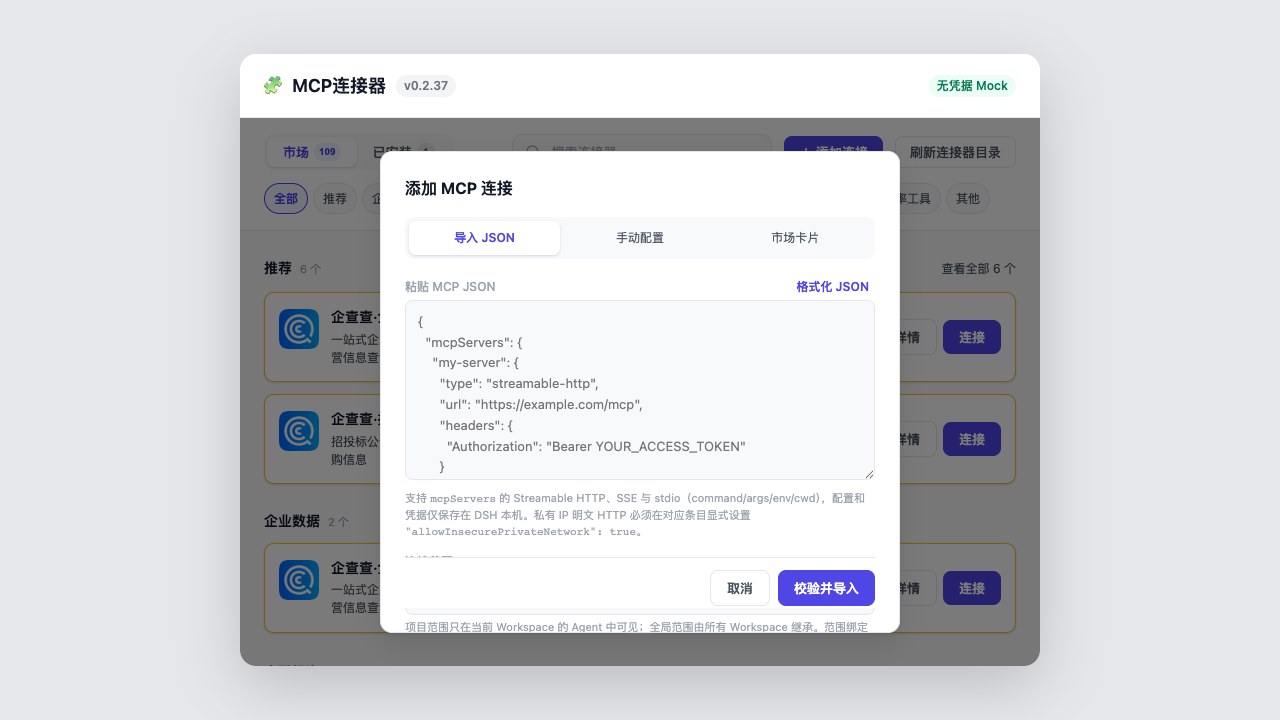Click "url": "https://example.com/mcp" line
1280x720 pixels.
(x=541, y=405)
